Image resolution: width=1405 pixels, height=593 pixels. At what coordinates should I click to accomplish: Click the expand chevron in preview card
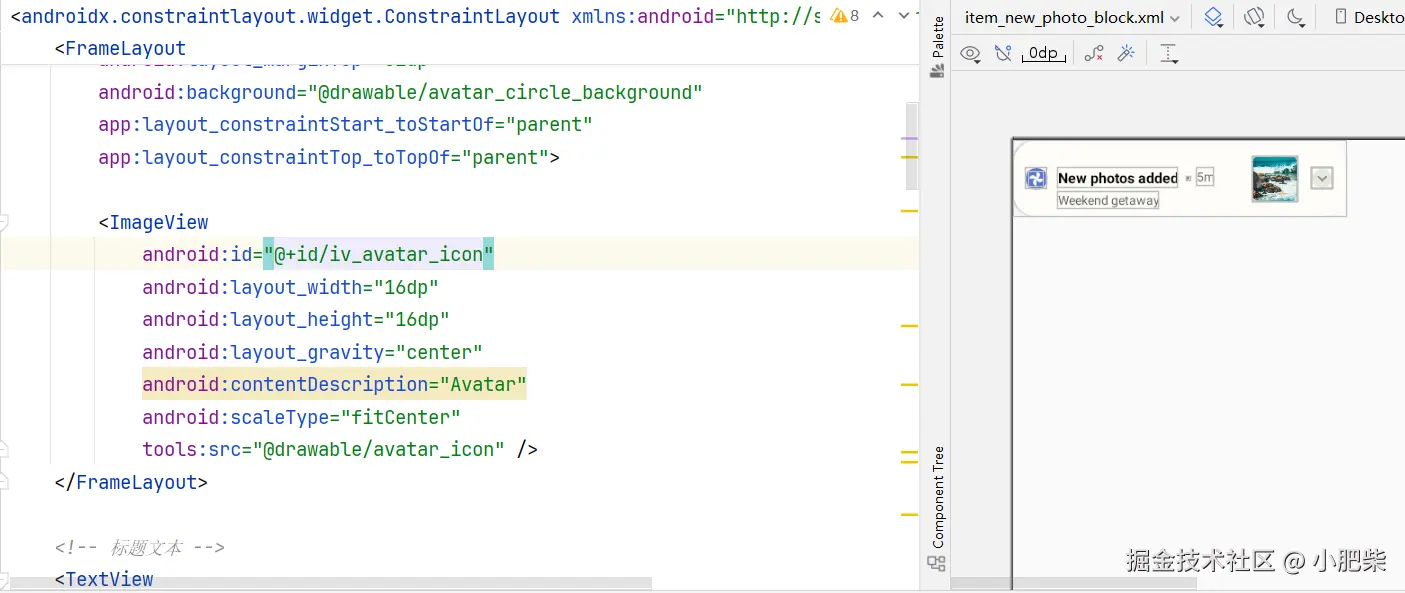pos(1322,178)
